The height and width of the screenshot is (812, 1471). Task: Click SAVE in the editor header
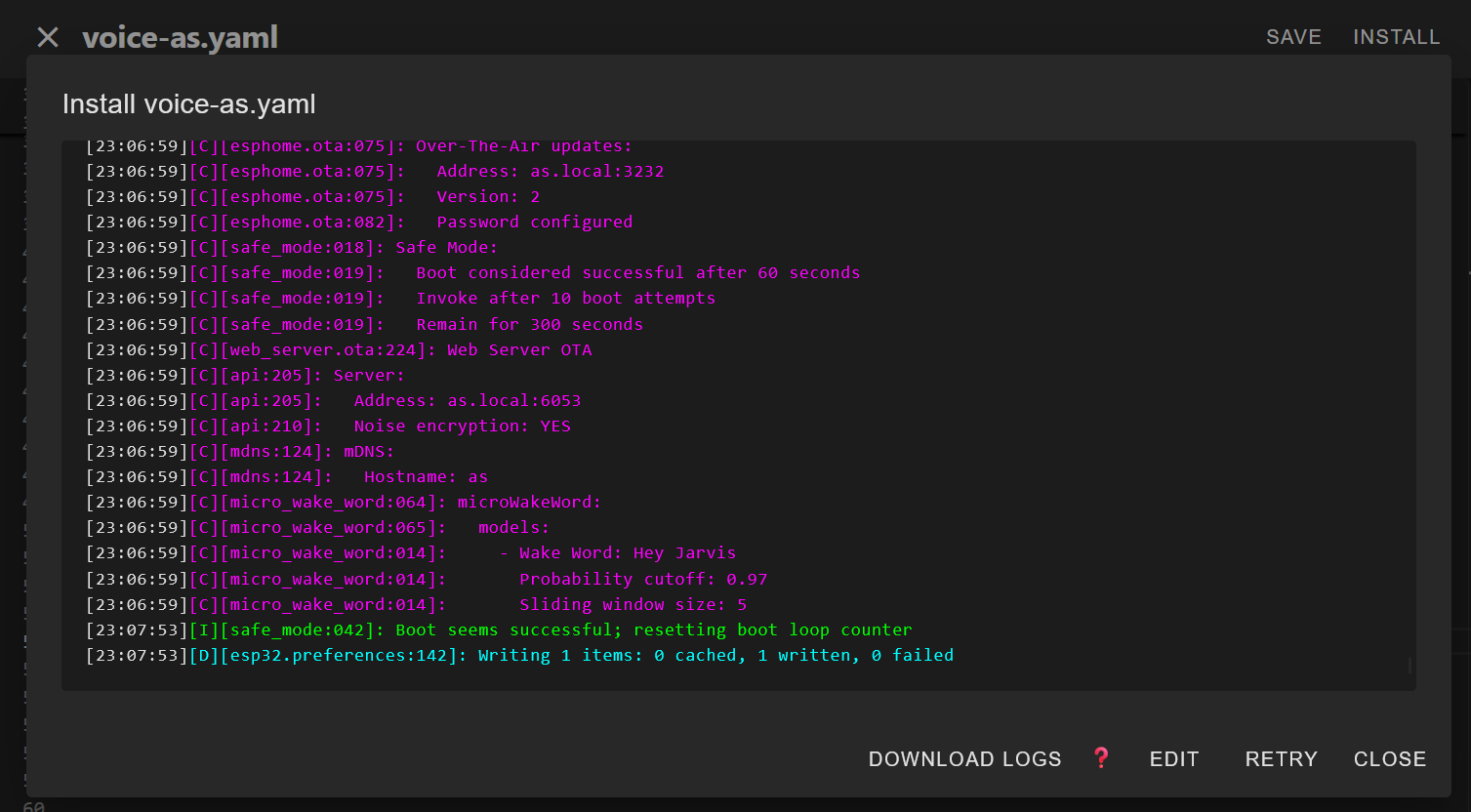pos(1293,37)
